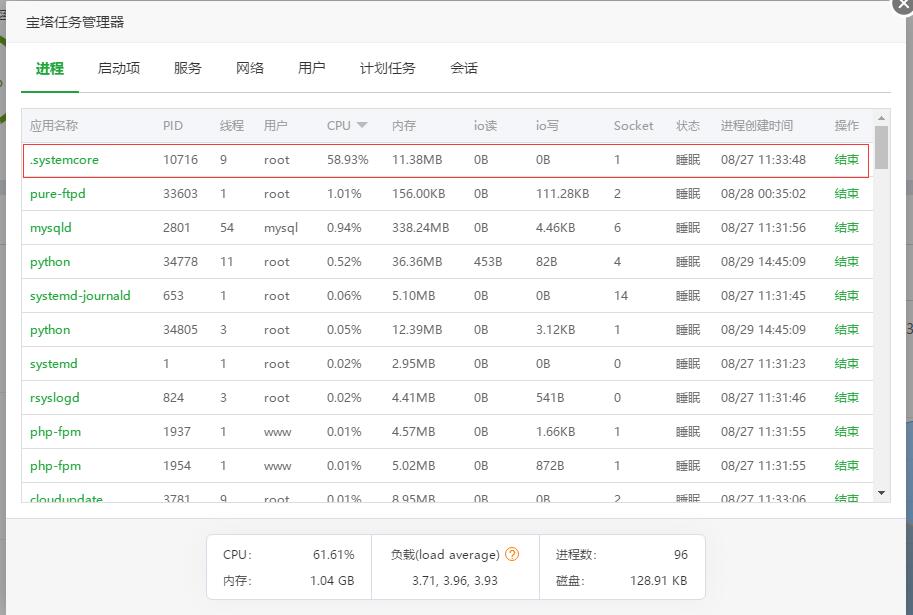Switch to the 会话 tab
The width and height of the screenshot is (913, 615).
pos(464,68)
